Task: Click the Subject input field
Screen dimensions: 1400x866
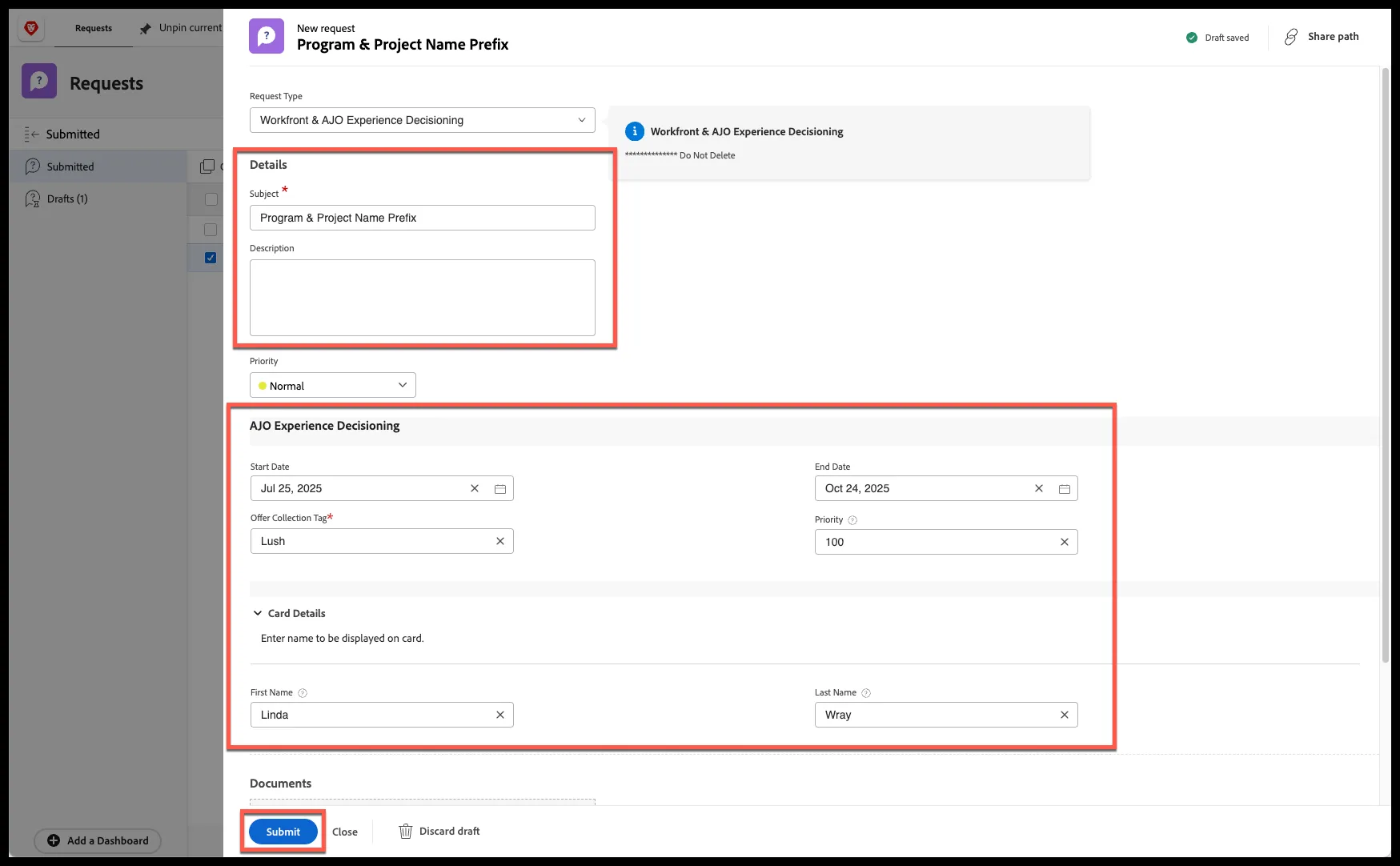Action: (x=423, y=218)
